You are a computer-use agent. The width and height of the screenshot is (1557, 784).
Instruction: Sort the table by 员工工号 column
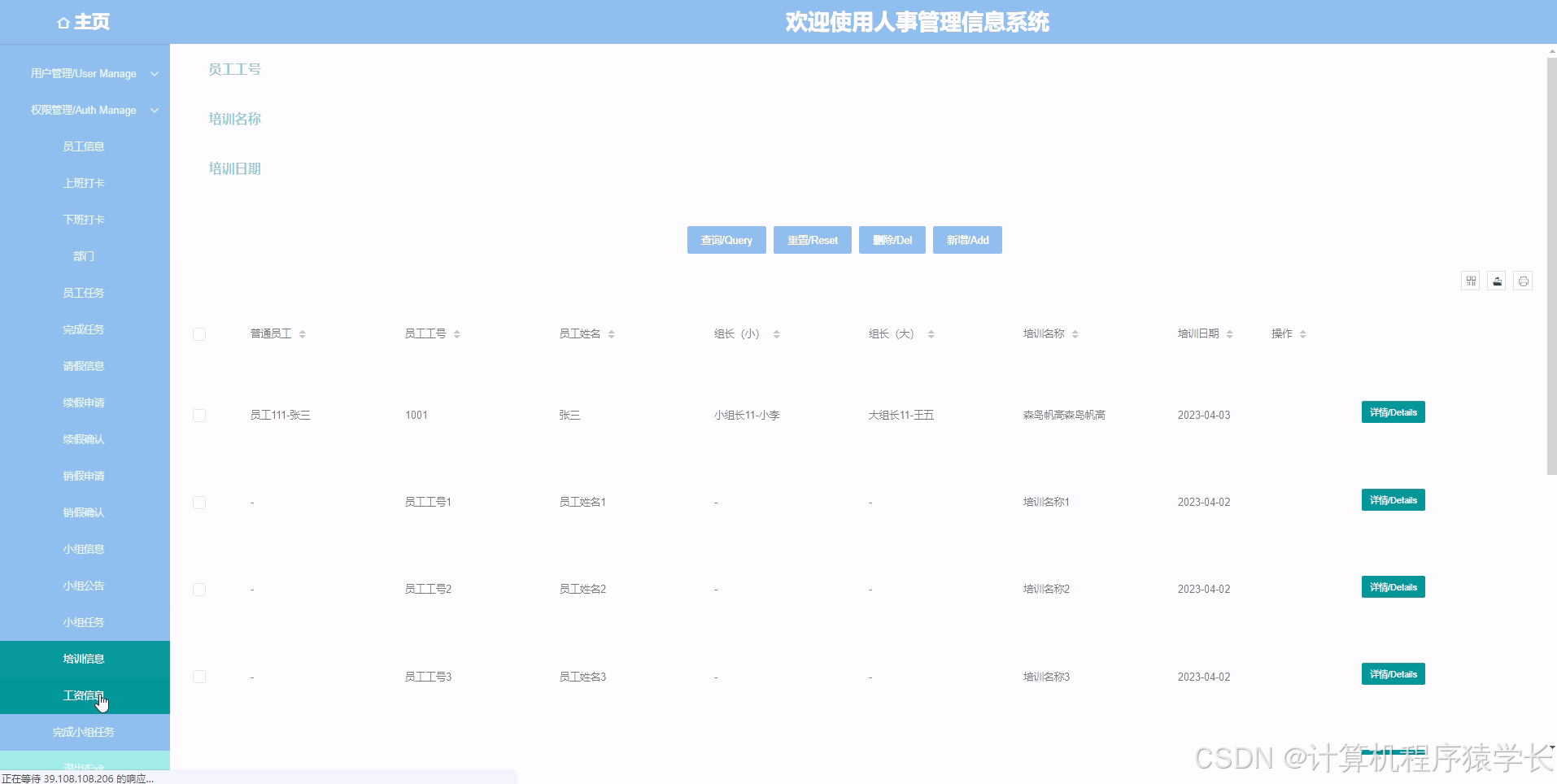point(457,333)
